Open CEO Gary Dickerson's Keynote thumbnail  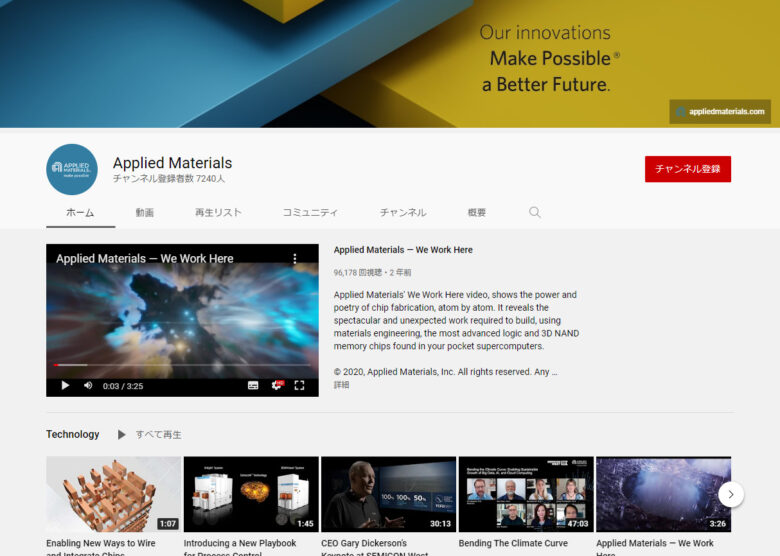pyautogui.click(x=389, y=494)
